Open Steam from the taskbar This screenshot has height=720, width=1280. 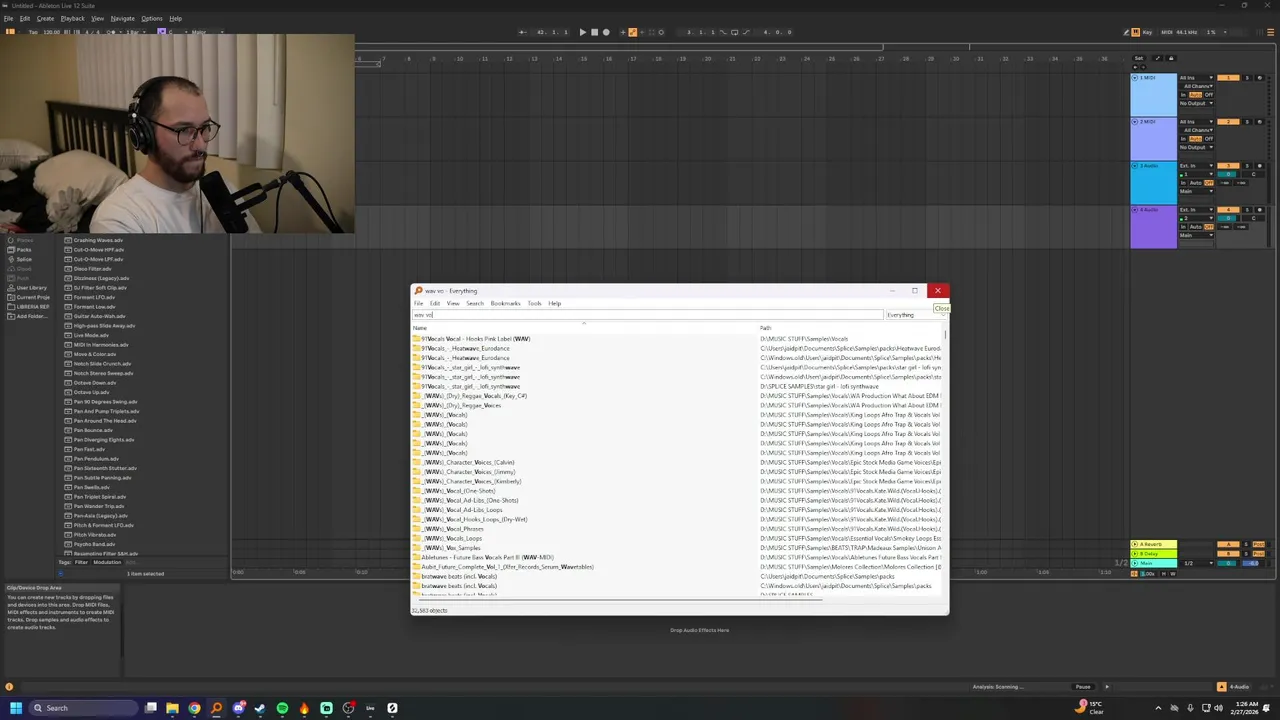pyautogui.click(x=260, y=708)
